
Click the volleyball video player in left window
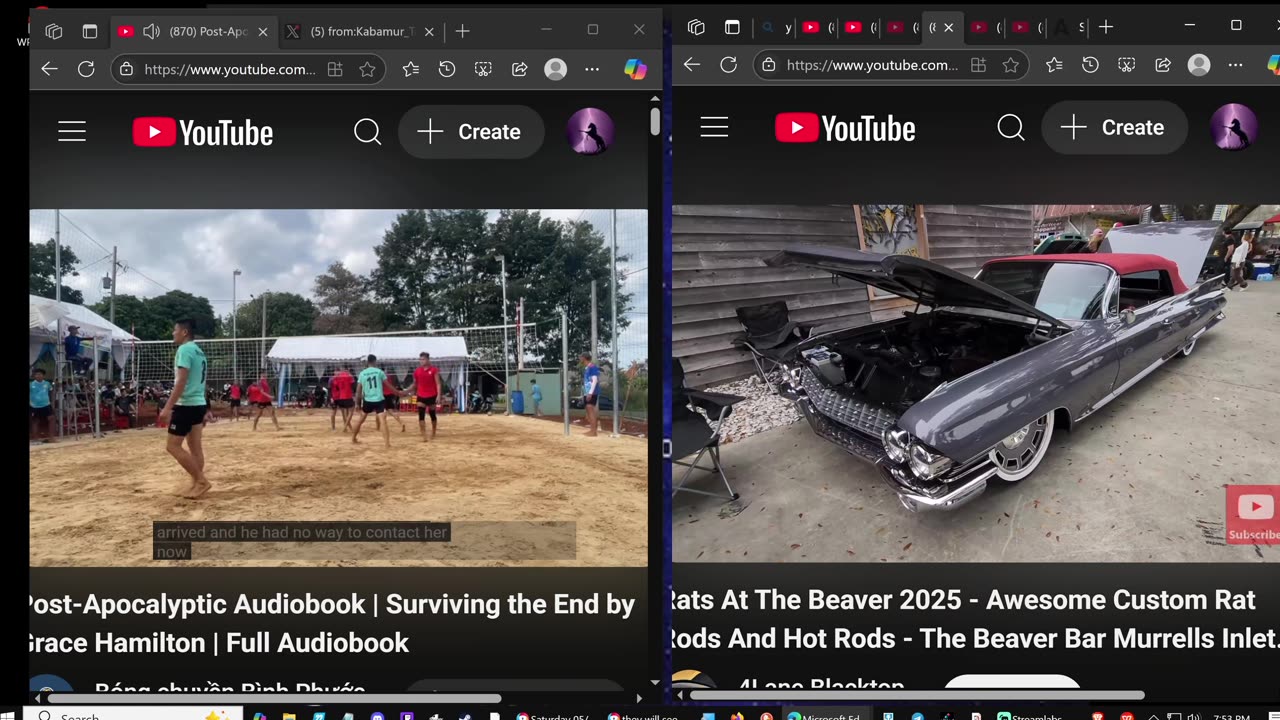(338, 387)
